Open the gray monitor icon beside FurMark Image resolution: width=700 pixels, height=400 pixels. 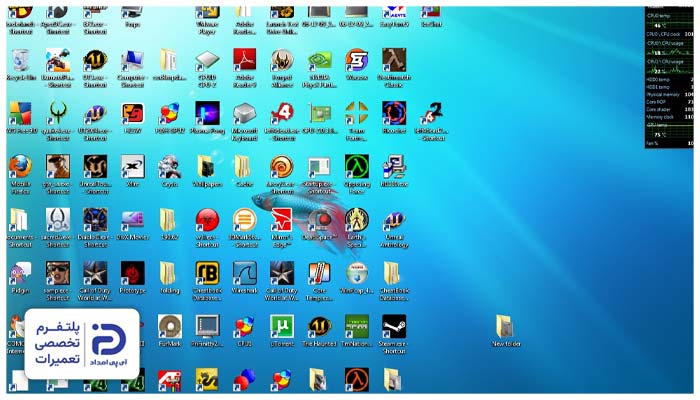click(207, 326)
